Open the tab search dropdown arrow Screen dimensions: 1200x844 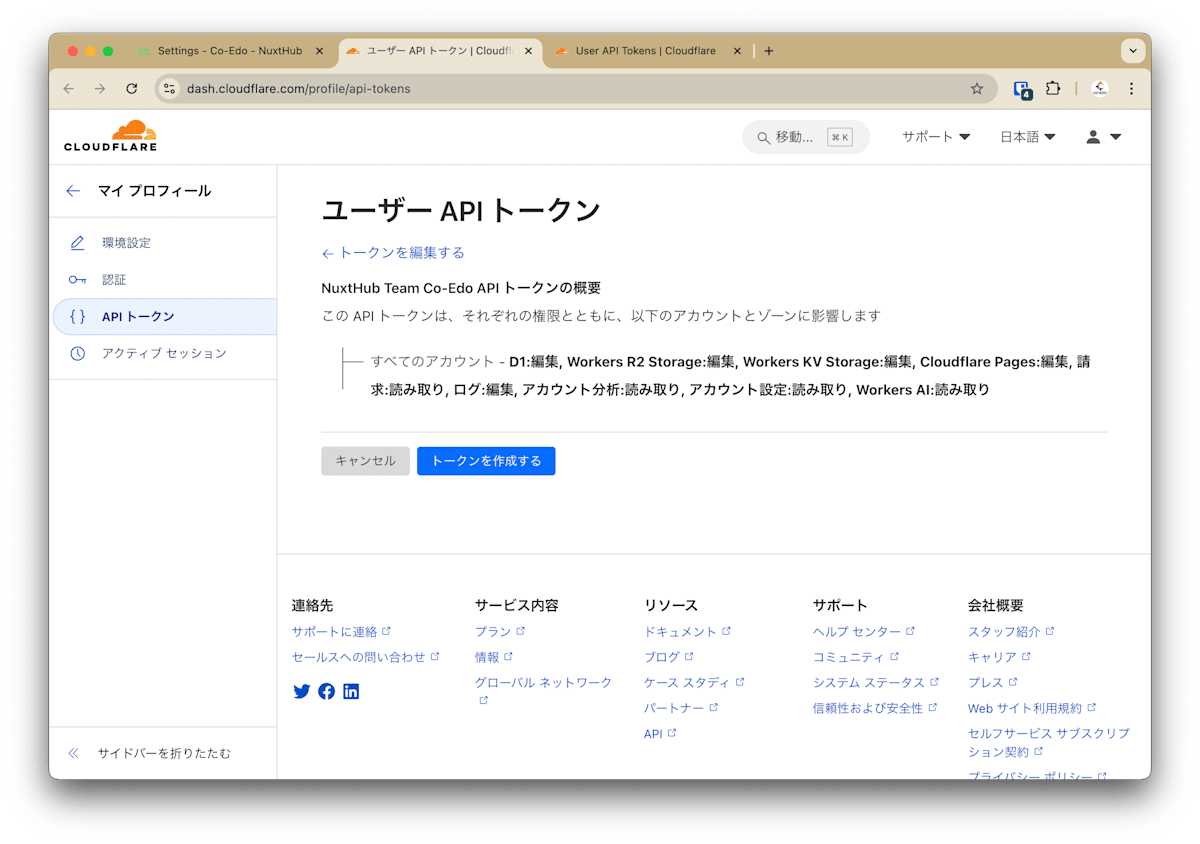point(1133,51)
